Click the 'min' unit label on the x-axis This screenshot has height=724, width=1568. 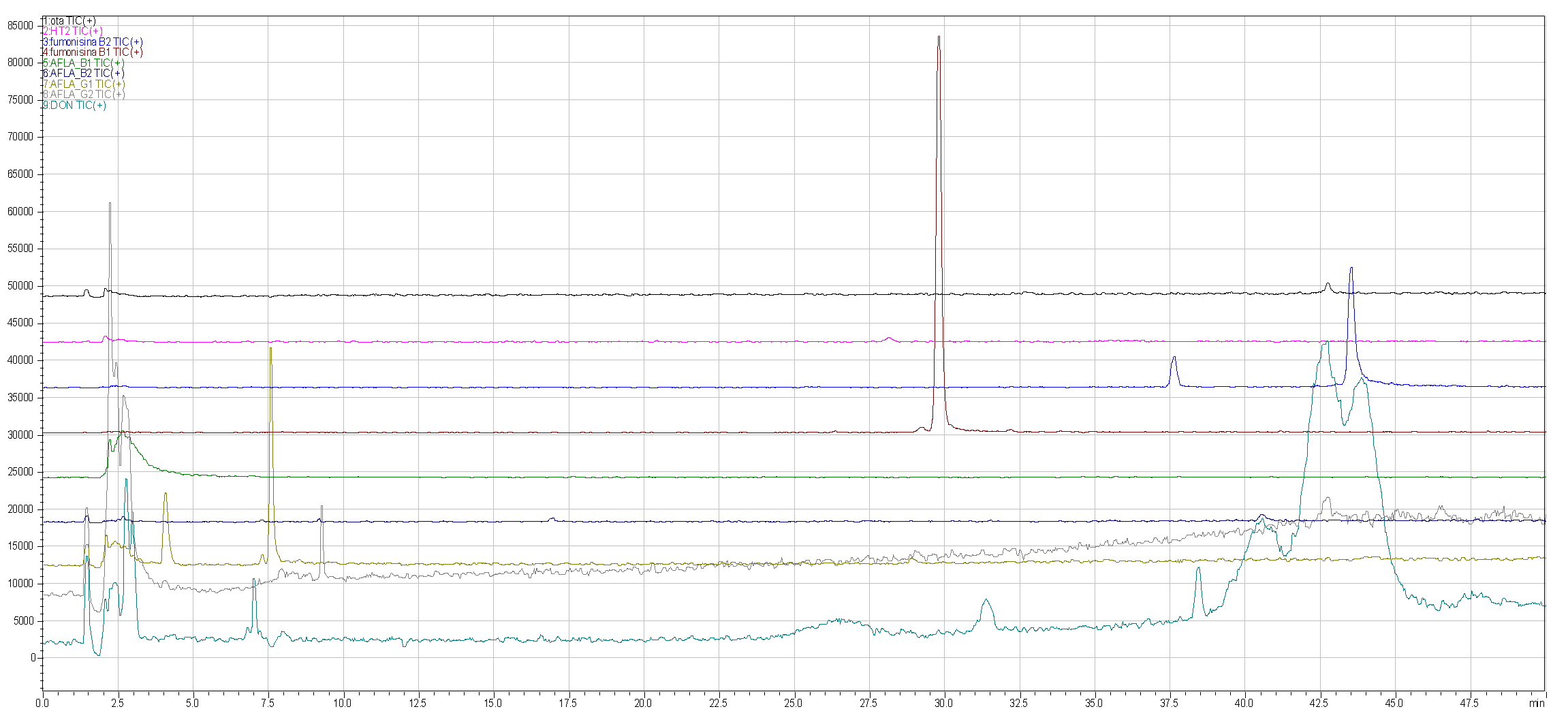coord(1536,703)
